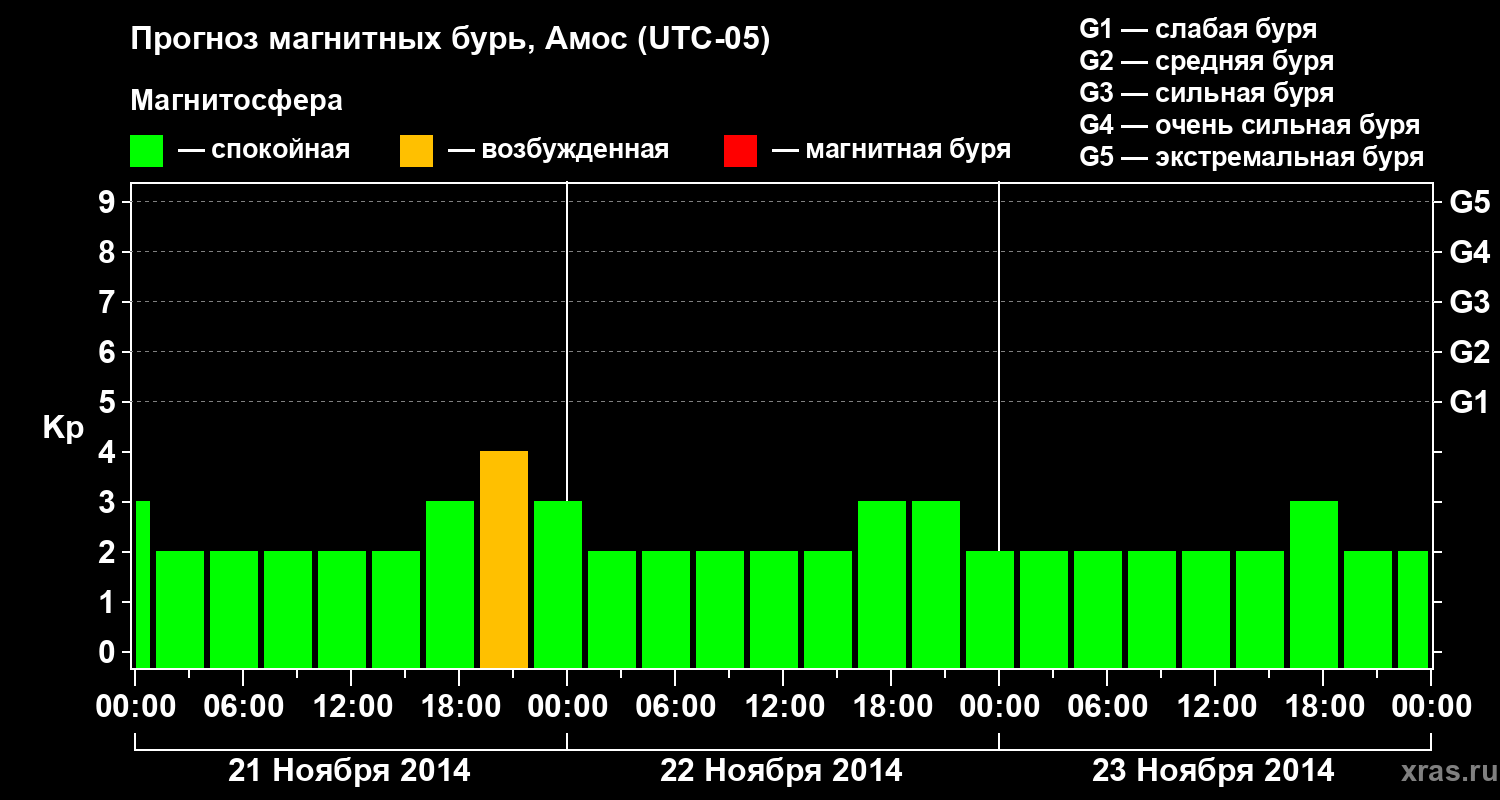1500x800 pixels.
Task: Click the '21 Ноября 2014' date label
Action: (x=350, y=771)
